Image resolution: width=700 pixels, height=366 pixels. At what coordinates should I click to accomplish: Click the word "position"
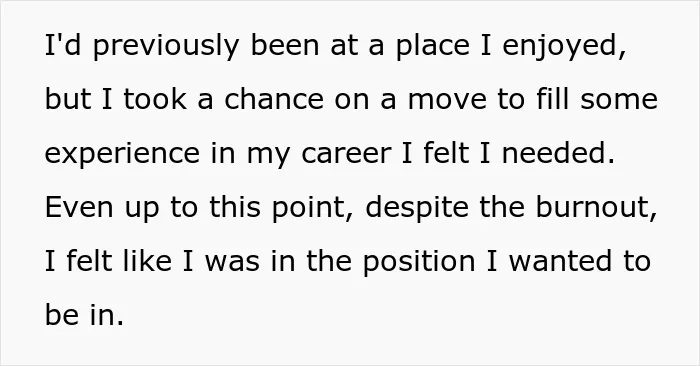(419, 262)
